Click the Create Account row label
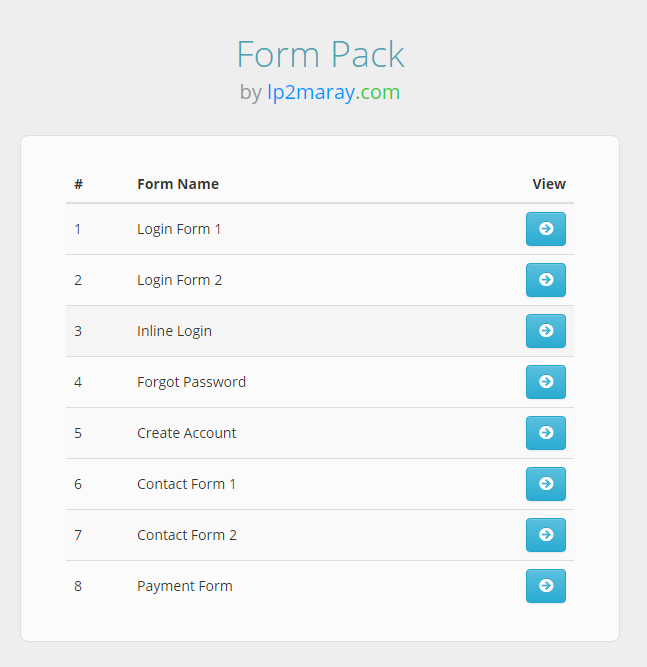The width and height of the screenshot is (647, 667). (x=186, y=433)
